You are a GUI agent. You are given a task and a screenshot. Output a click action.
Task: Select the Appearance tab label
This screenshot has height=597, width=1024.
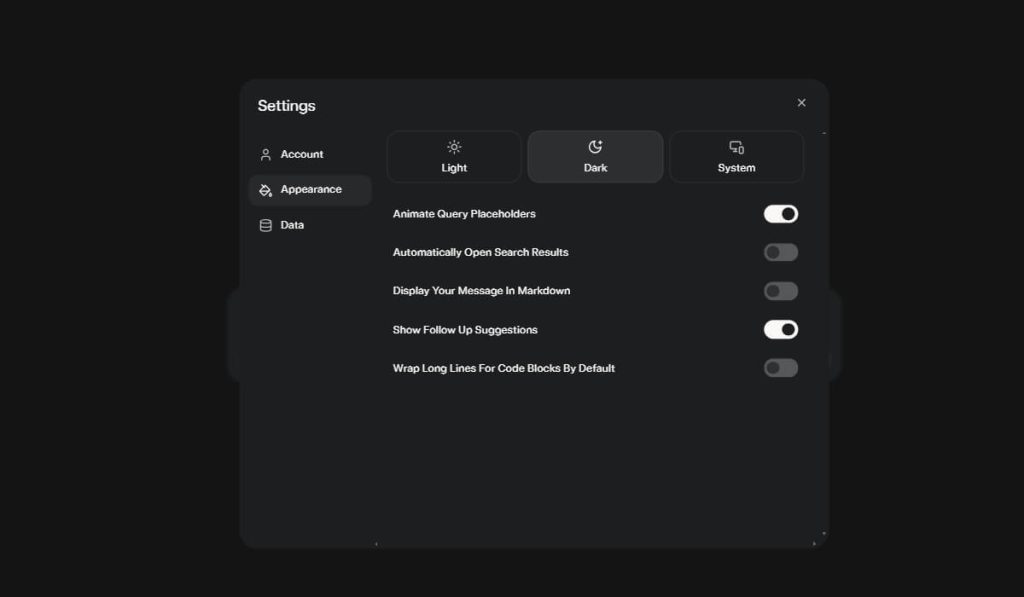coord(311,190)
